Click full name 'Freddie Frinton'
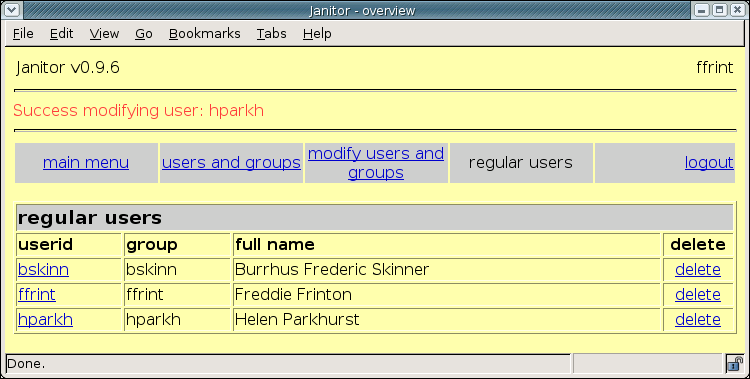 click(x=293, y=294)
